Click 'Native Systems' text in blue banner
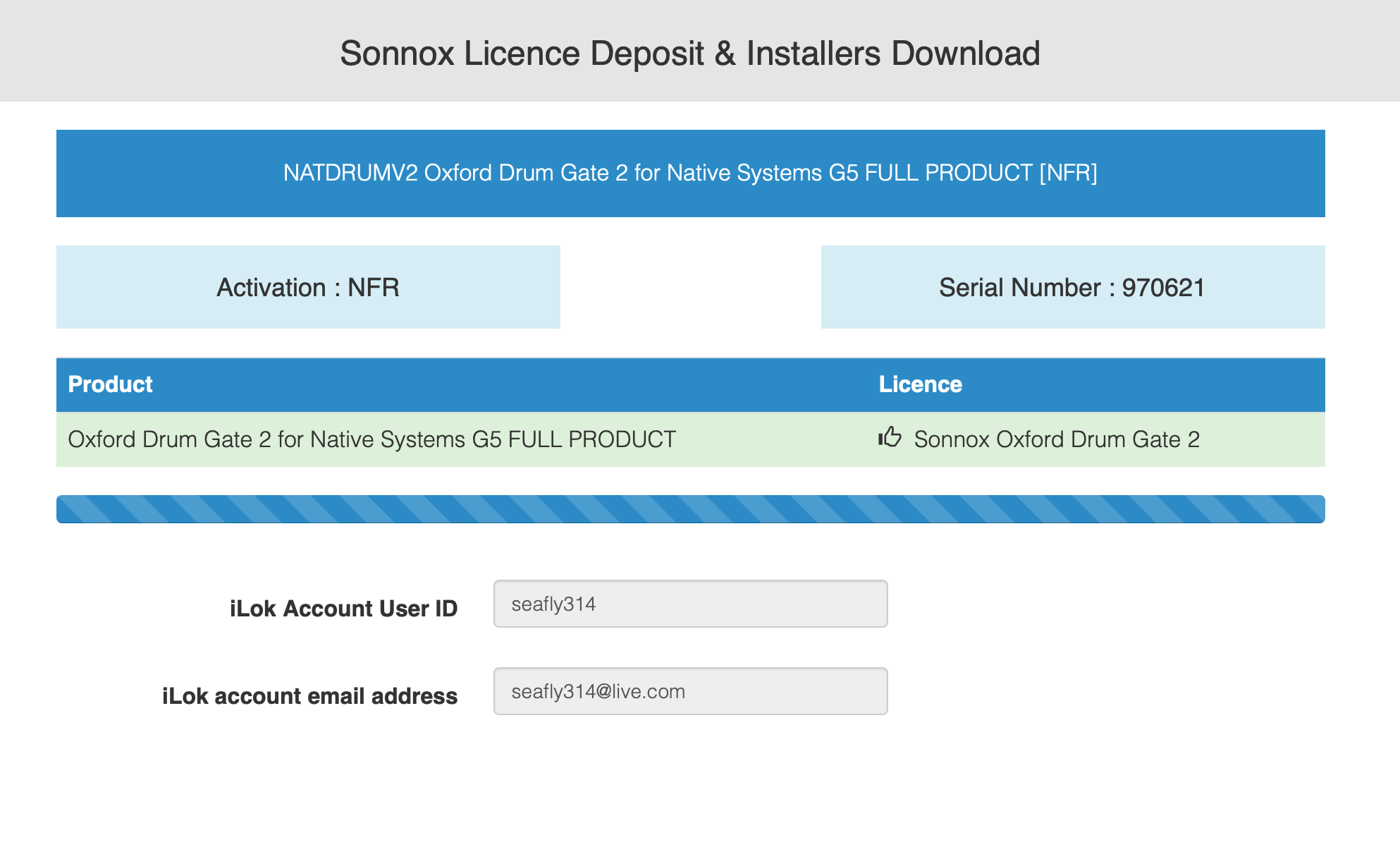This screenshot has height=859, width=1400. coord(744,173)
